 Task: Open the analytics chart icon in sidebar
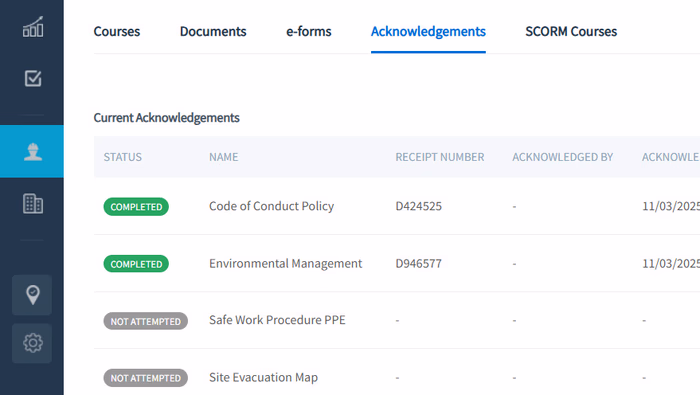coord(33,27)
